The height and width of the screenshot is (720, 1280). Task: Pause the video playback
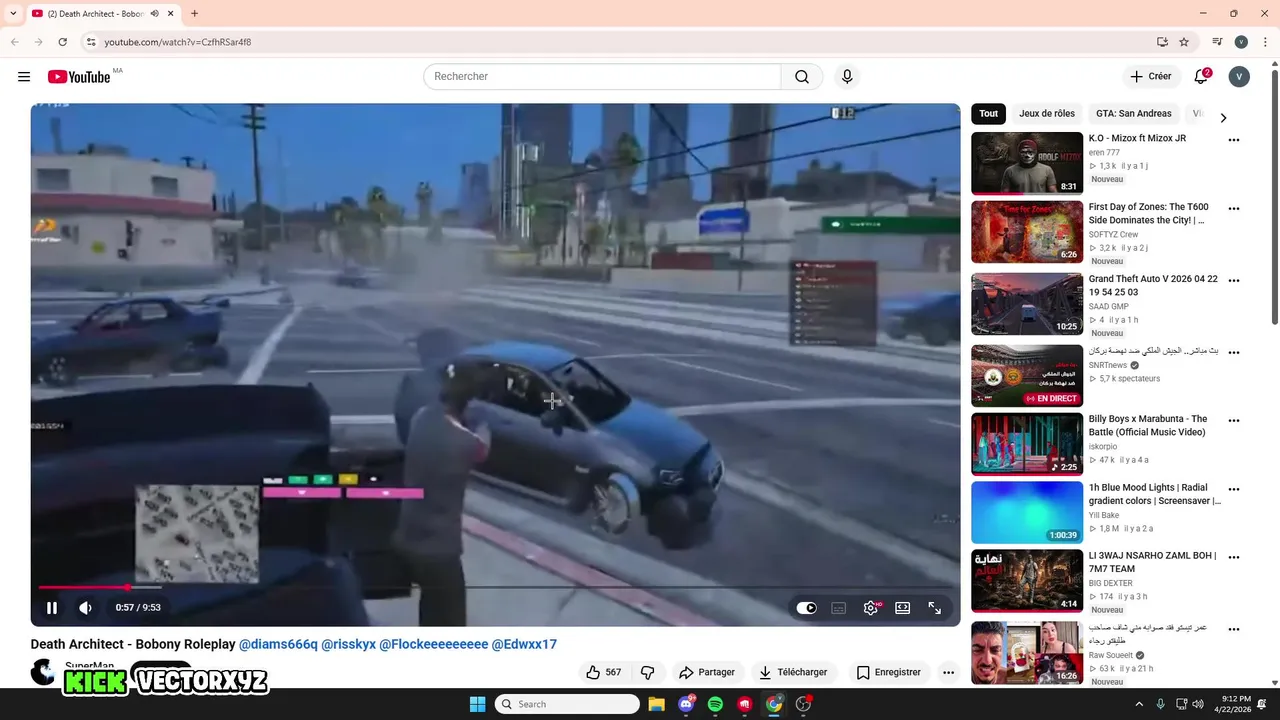(x=52, y=607)
